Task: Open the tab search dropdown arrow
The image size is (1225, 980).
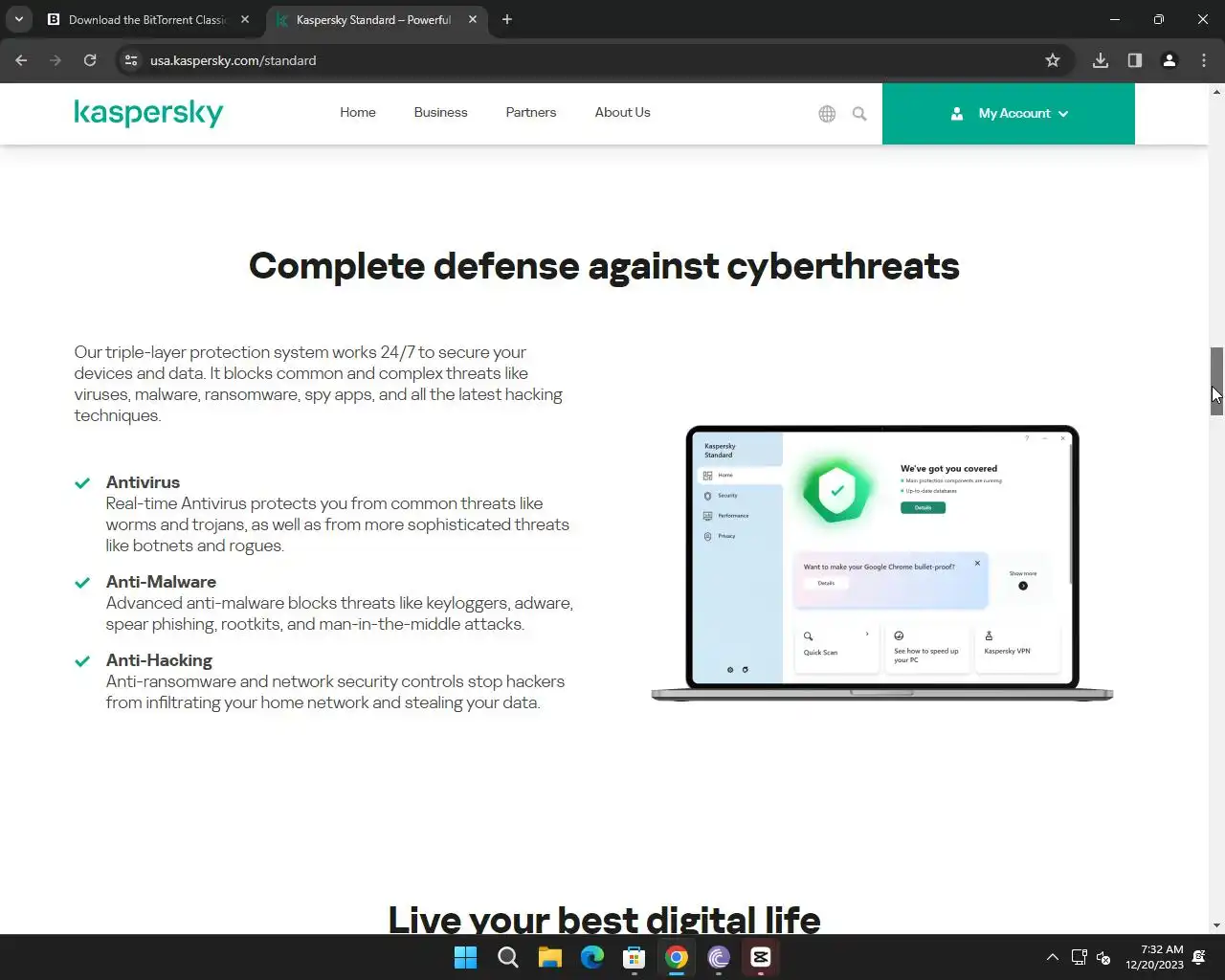Action: point(18,19)
